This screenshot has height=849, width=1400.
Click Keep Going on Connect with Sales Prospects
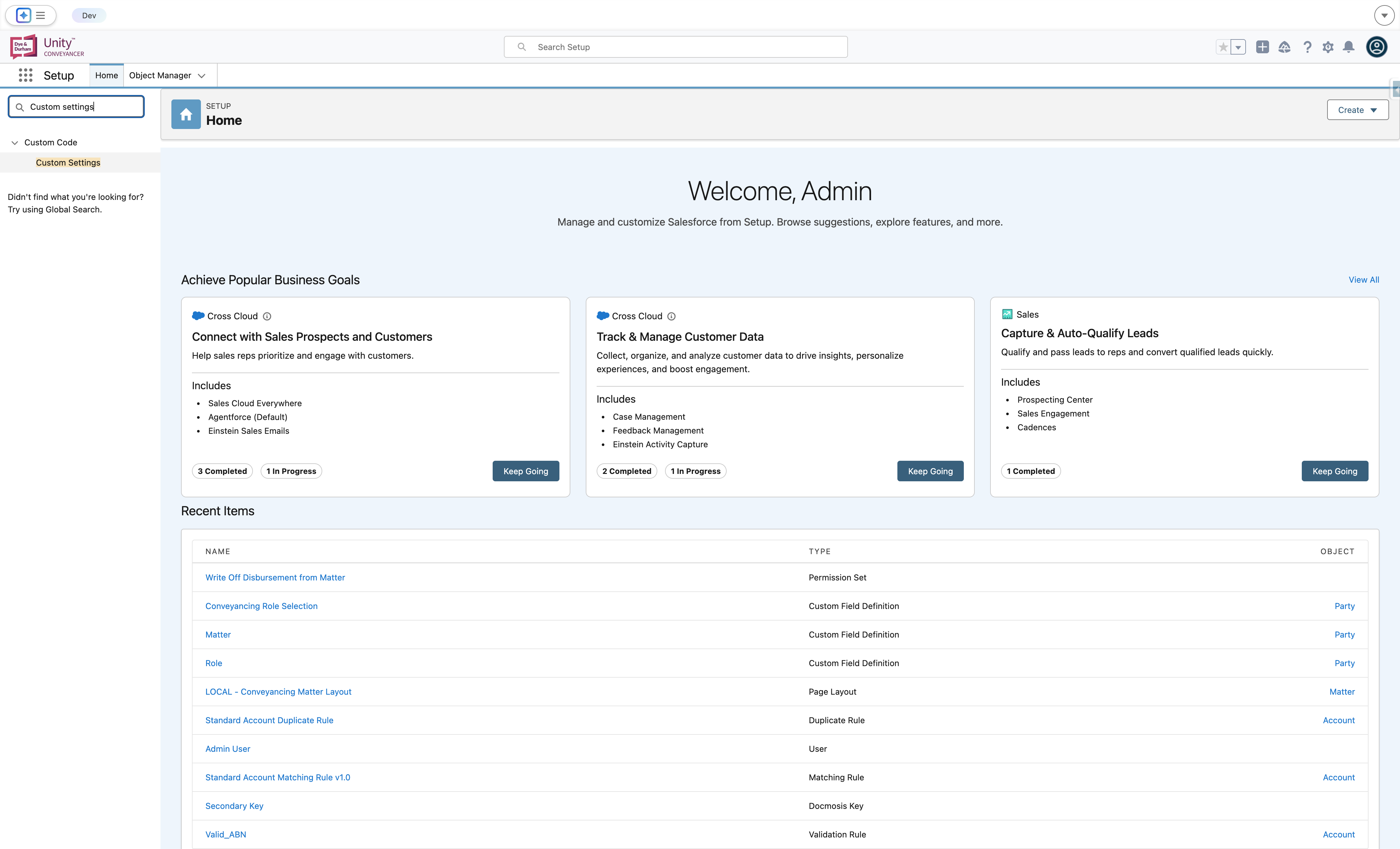(526, 471)
